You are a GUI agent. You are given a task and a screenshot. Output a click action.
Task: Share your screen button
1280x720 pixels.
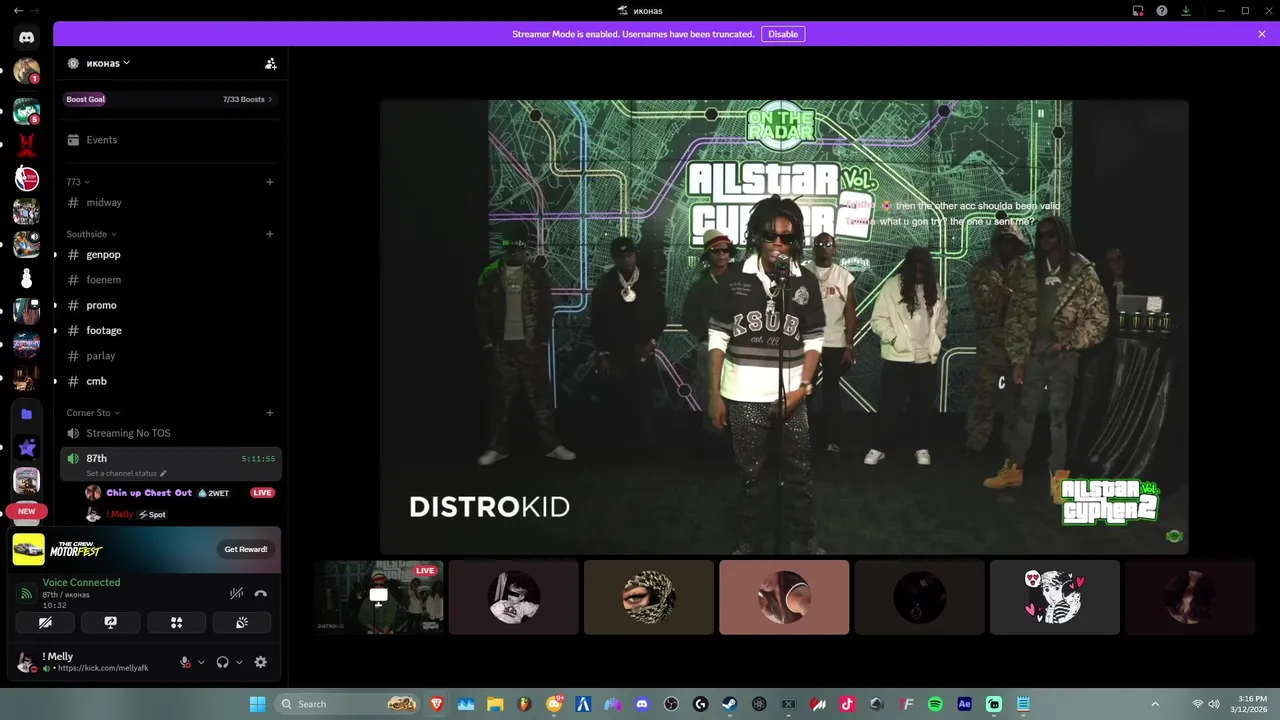click(110, 622)
